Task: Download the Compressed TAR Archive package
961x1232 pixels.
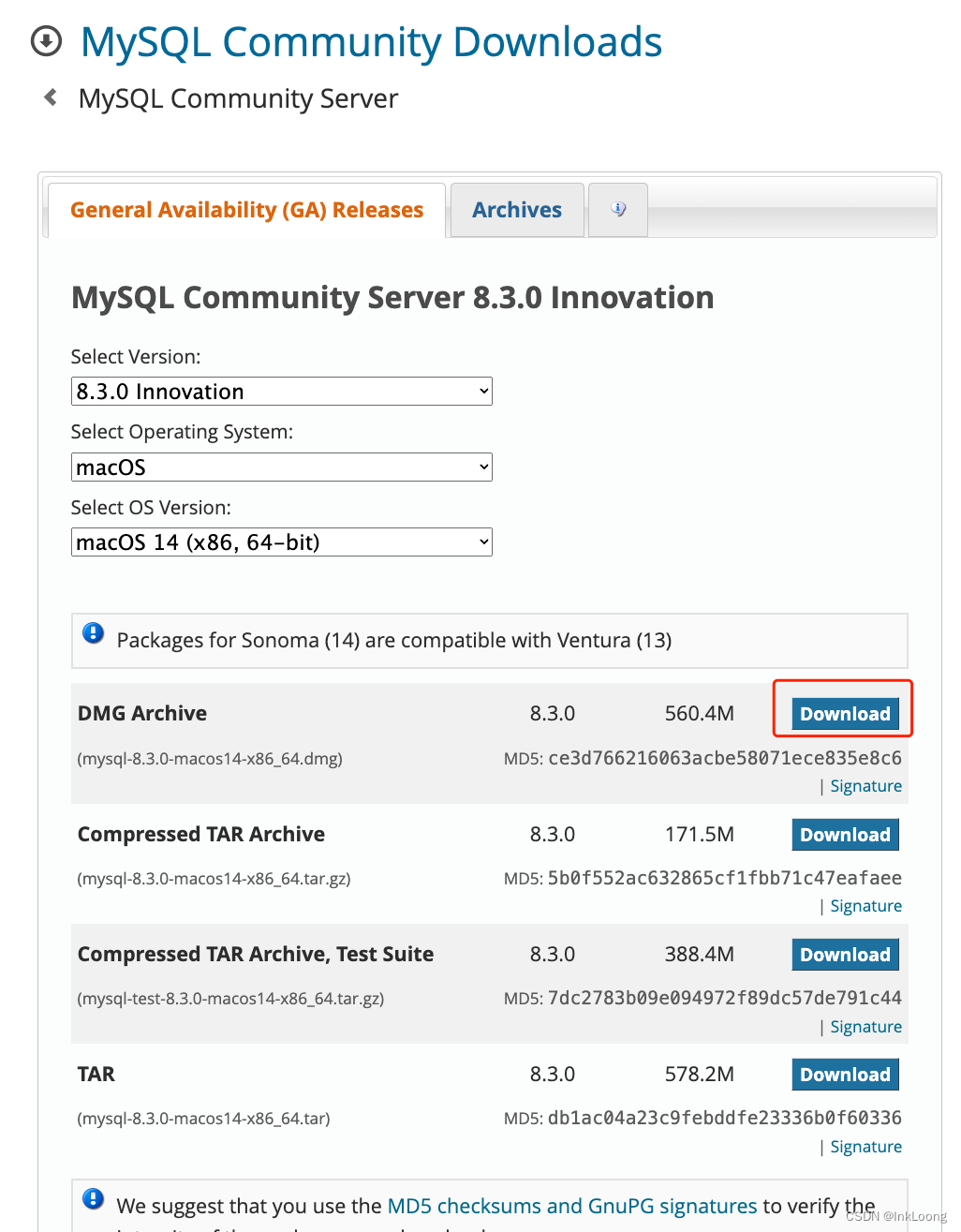Action: [x=845, y=835]
